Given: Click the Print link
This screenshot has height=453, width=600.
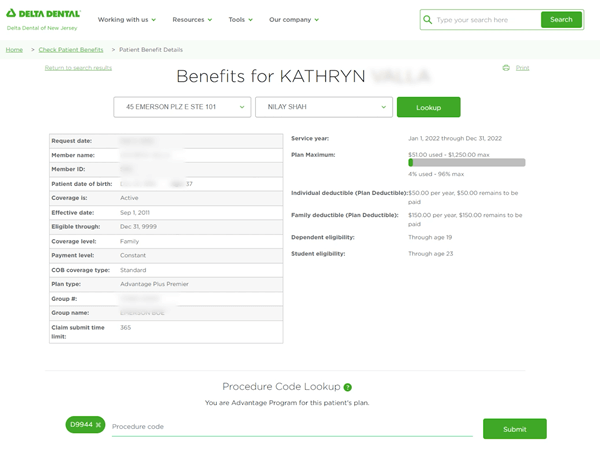Looking at the screenshot, I should pyautogui.click(x=522, y=68).
